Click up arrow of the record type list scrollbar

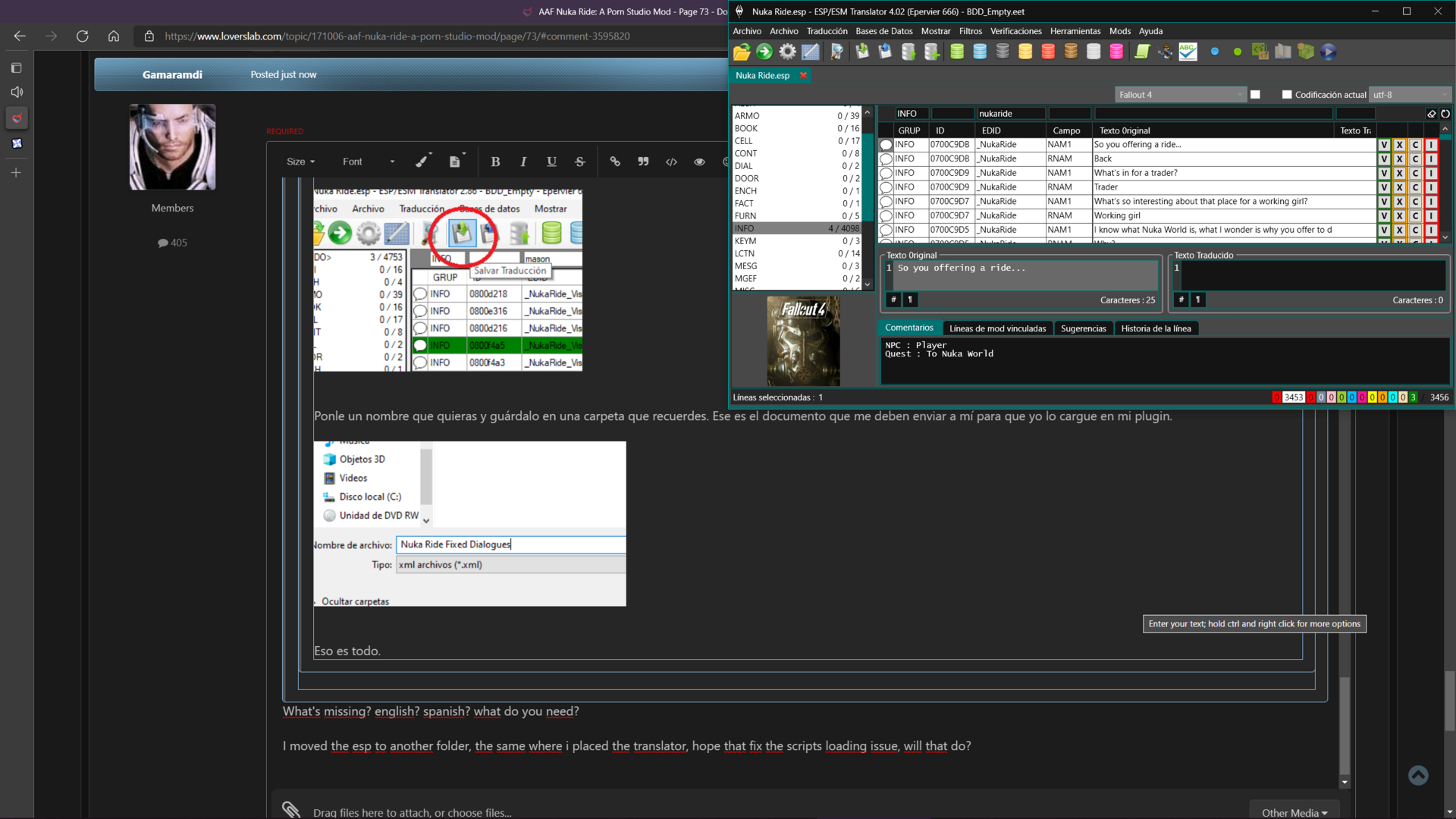coord(868,111)
